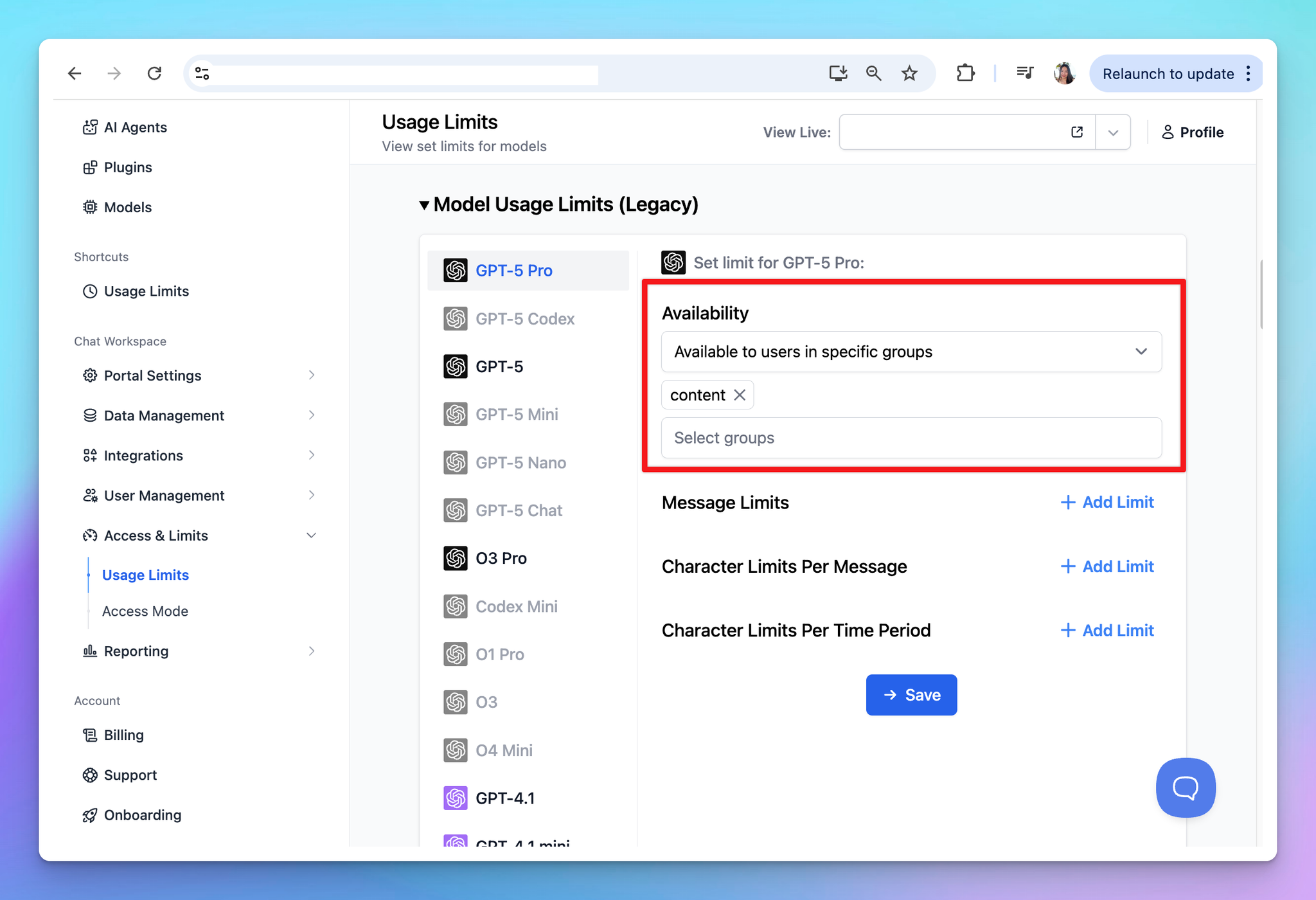
Task: Open the browser extensions puzzle icon
Action: [x=965, y=73]
